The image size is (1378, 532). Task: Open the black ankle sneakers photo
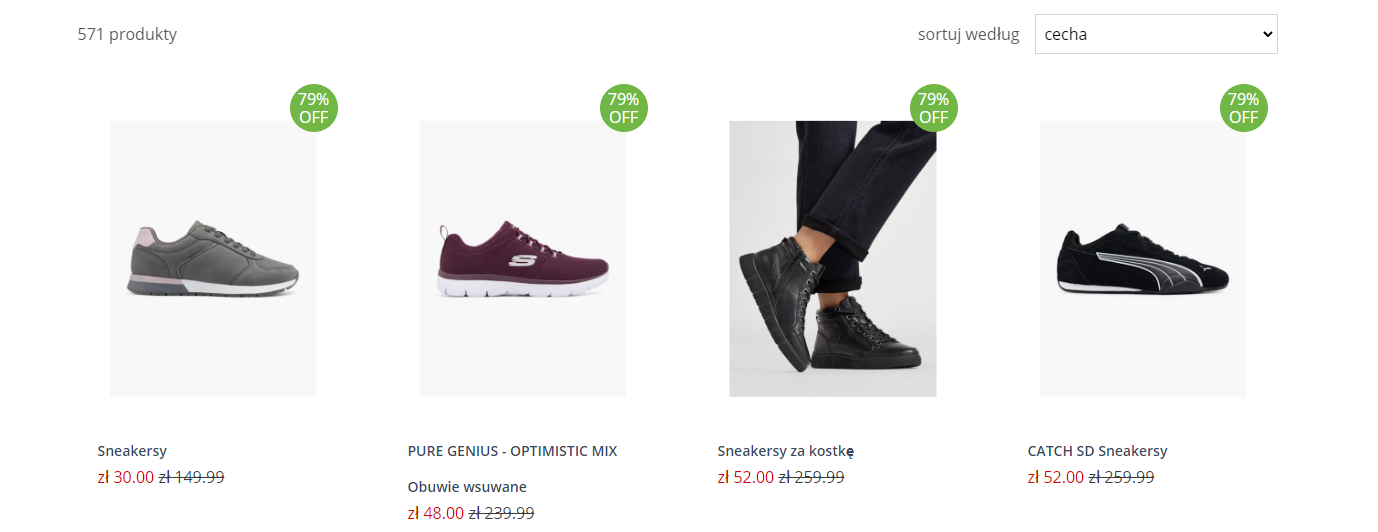(832, 259)
